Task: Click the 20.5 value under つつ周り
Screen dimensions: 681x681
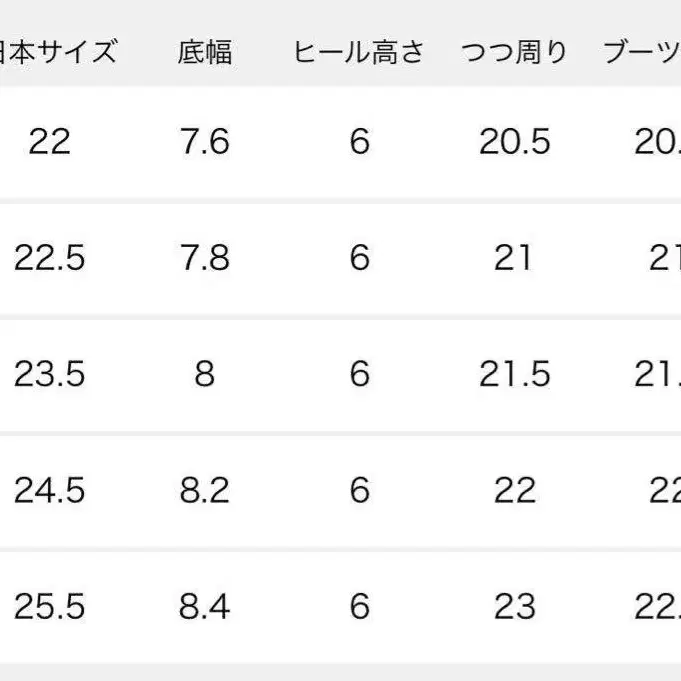Action: (514, 142)
